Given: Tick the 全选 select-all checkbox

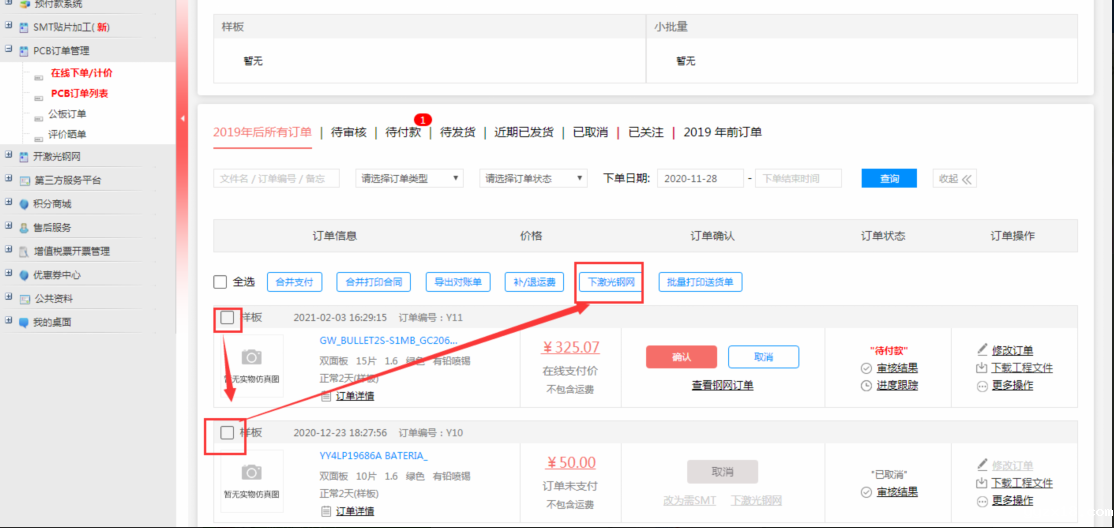Looking at the screenshot, I should [220, 282].
